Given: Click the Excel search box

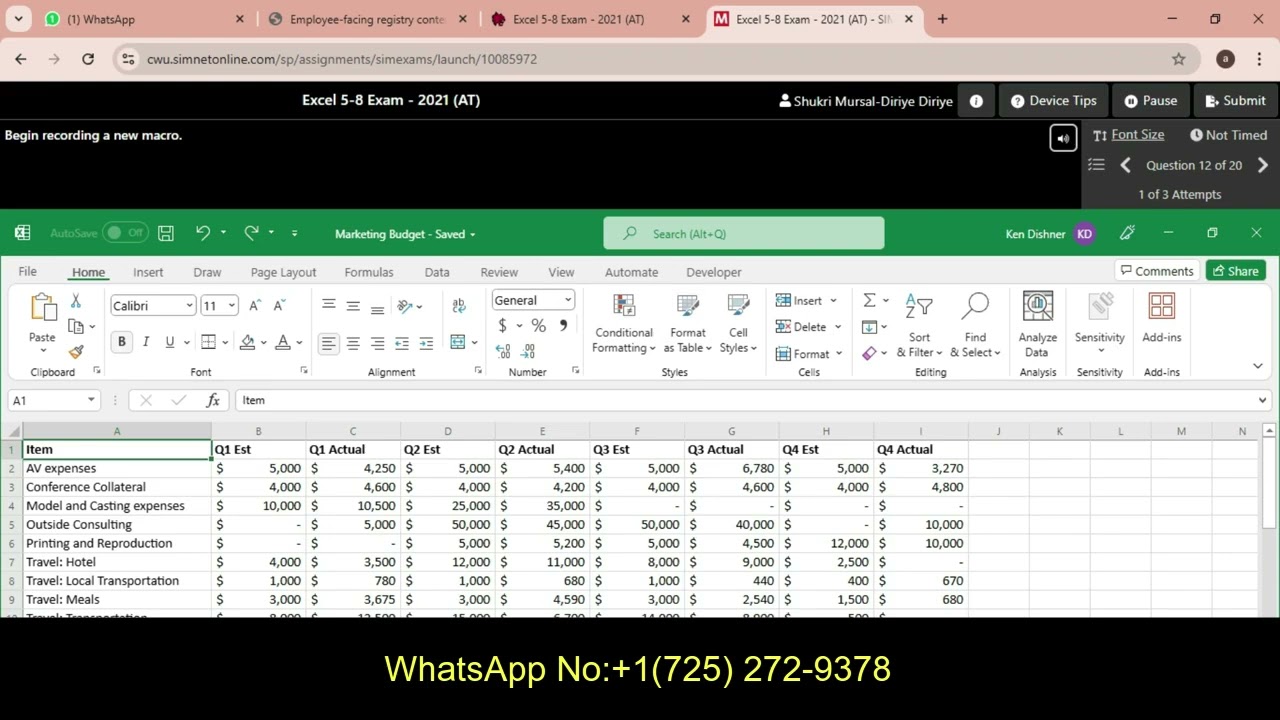Looking at the screenshot, I should pos(744,233).
